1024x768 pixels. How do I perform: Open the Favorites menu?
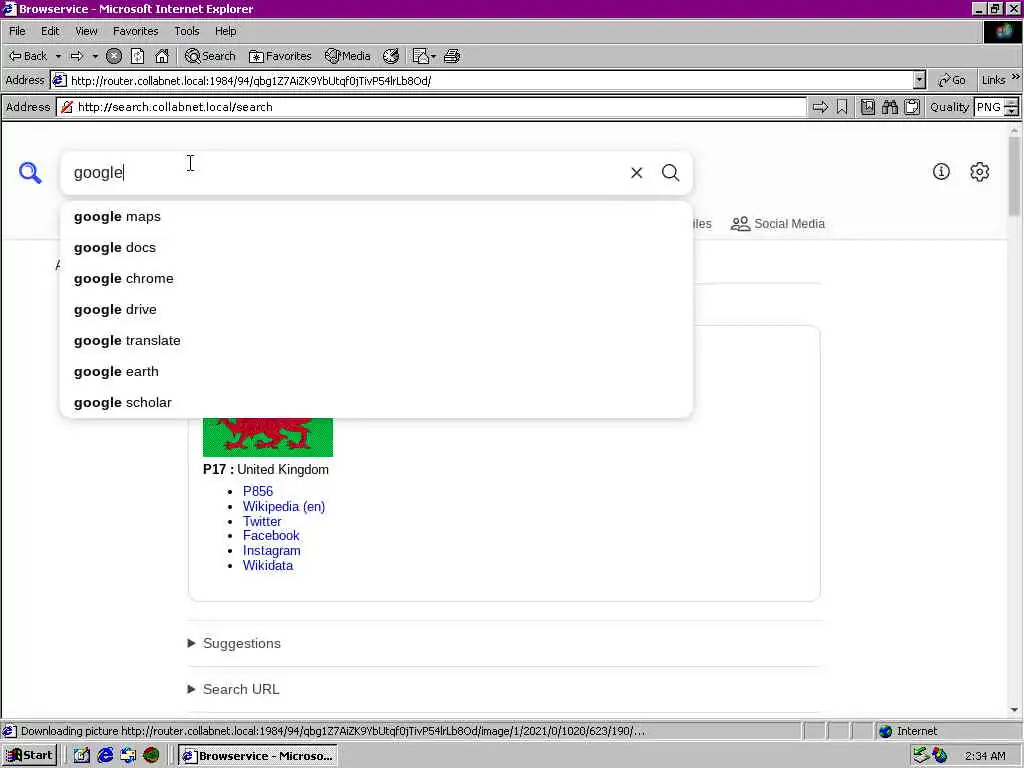coord(135,31)
